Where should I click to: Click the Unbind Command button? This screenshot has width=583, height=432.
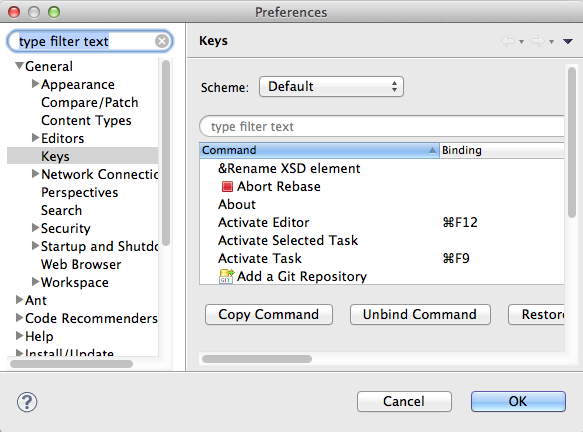[x=420, y=315]
